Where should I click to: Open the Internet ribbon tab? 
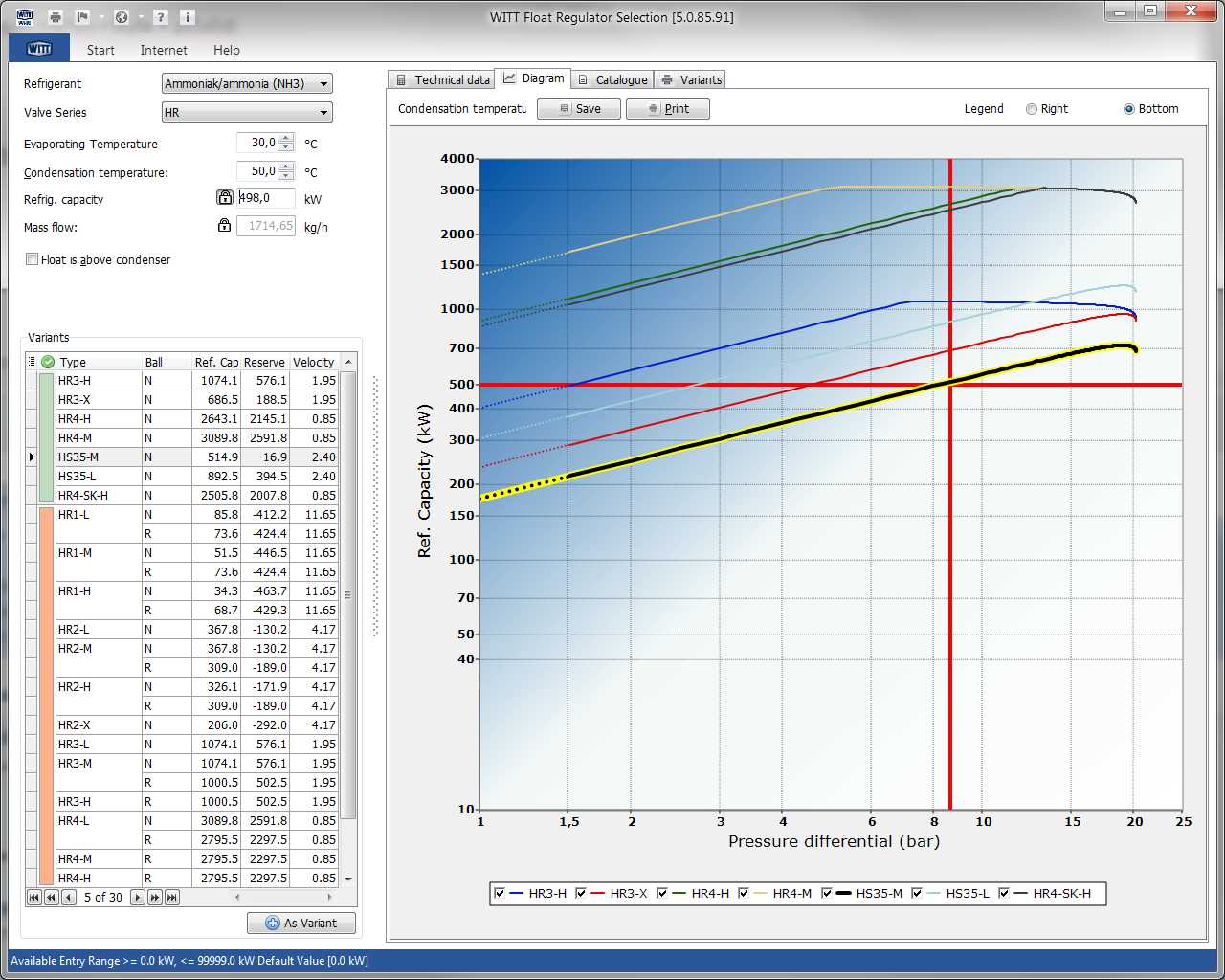point(164,50)
